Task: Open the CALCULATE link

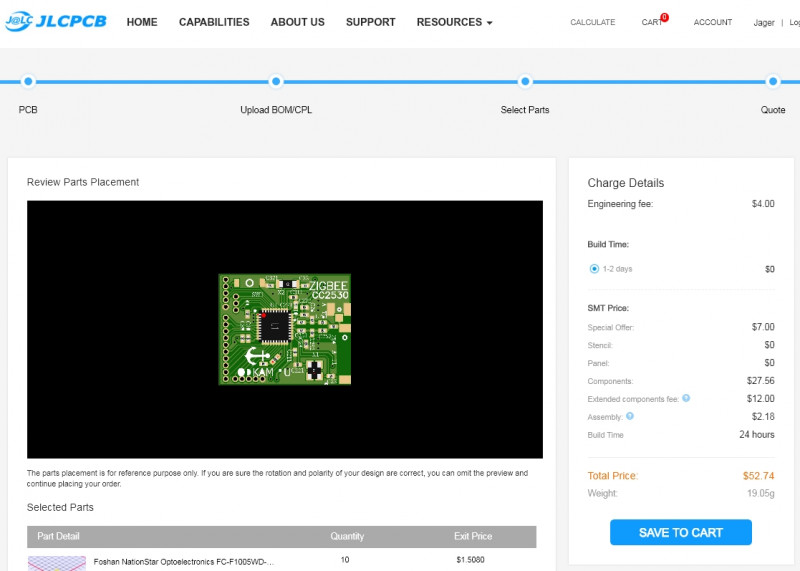Action: 592,22
